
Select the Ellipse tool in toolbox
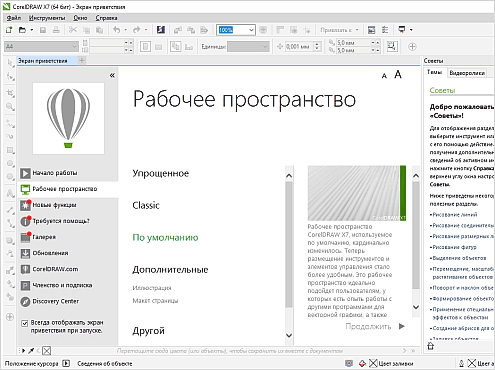10,163
